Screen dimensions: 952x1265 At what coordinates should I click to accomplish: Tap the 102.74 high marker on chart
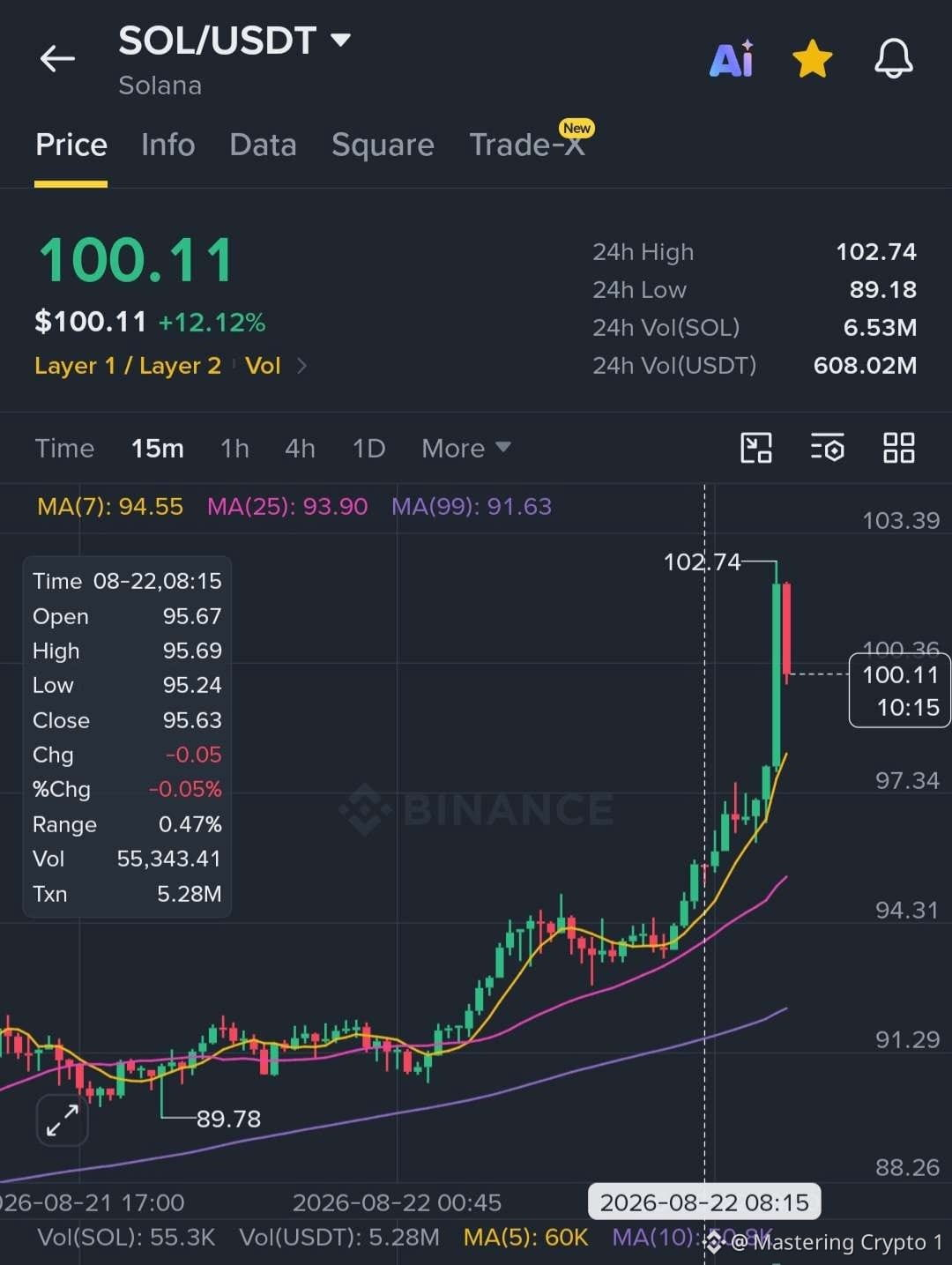[x=702, y=562]
